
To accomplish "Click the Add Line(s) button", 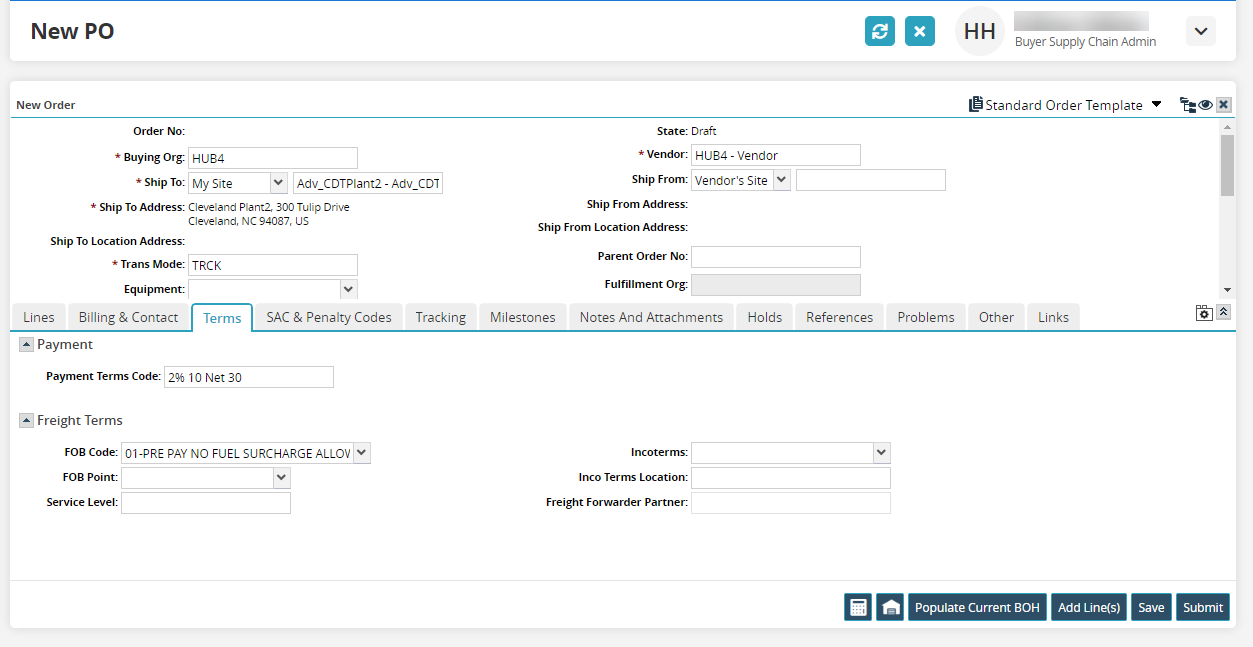I will pos(1089,607).
